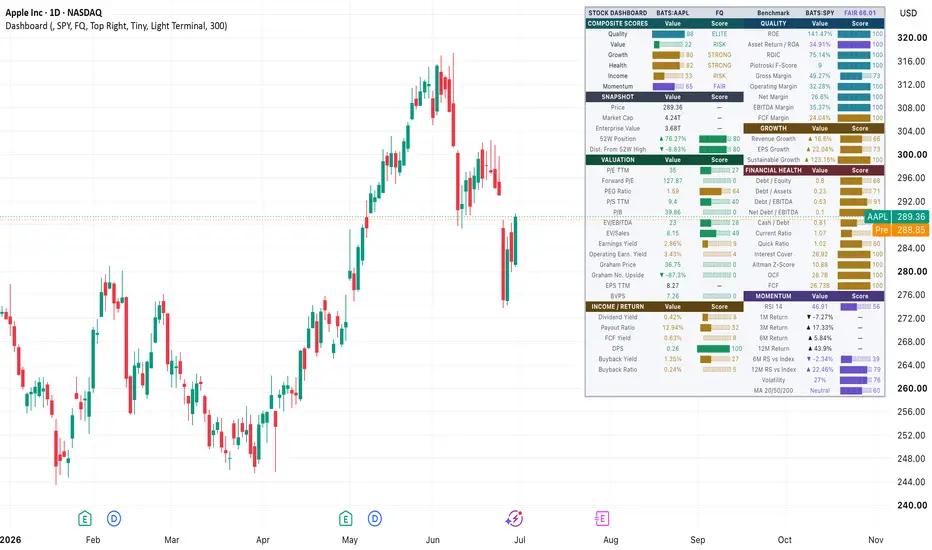Open the purple lightning latest-news icon
Image resolution: width=932 pixels, height=550 pixels.
[x=514, y=518]
